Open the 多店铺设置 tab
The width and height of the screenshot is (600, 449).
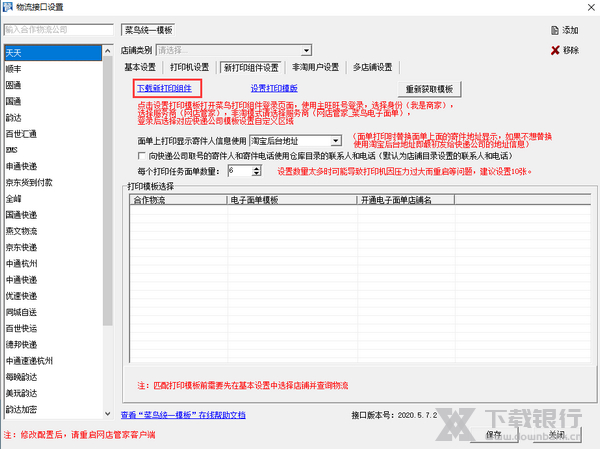[373, 67]
